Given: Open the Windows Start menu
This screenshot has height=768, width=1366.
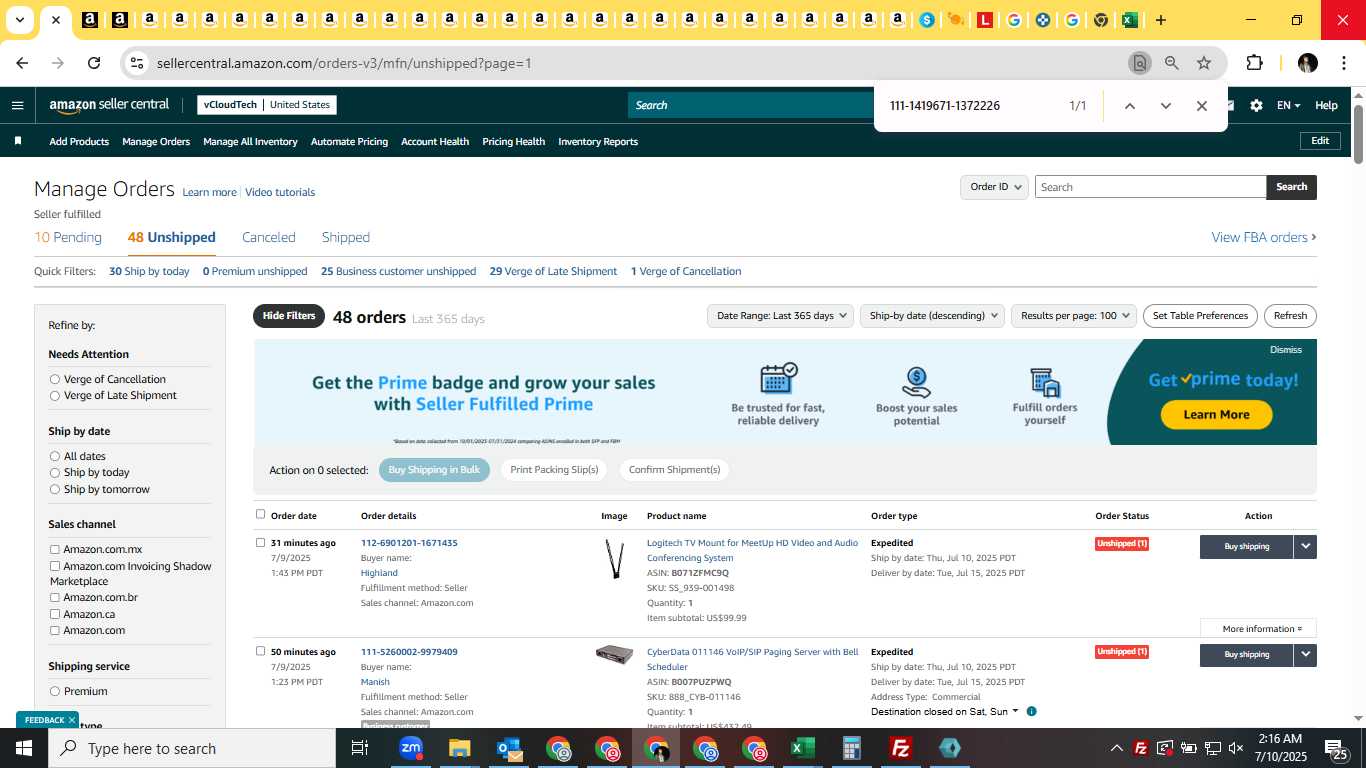Looking at the screenshot, I should click(x=24, y=748).
